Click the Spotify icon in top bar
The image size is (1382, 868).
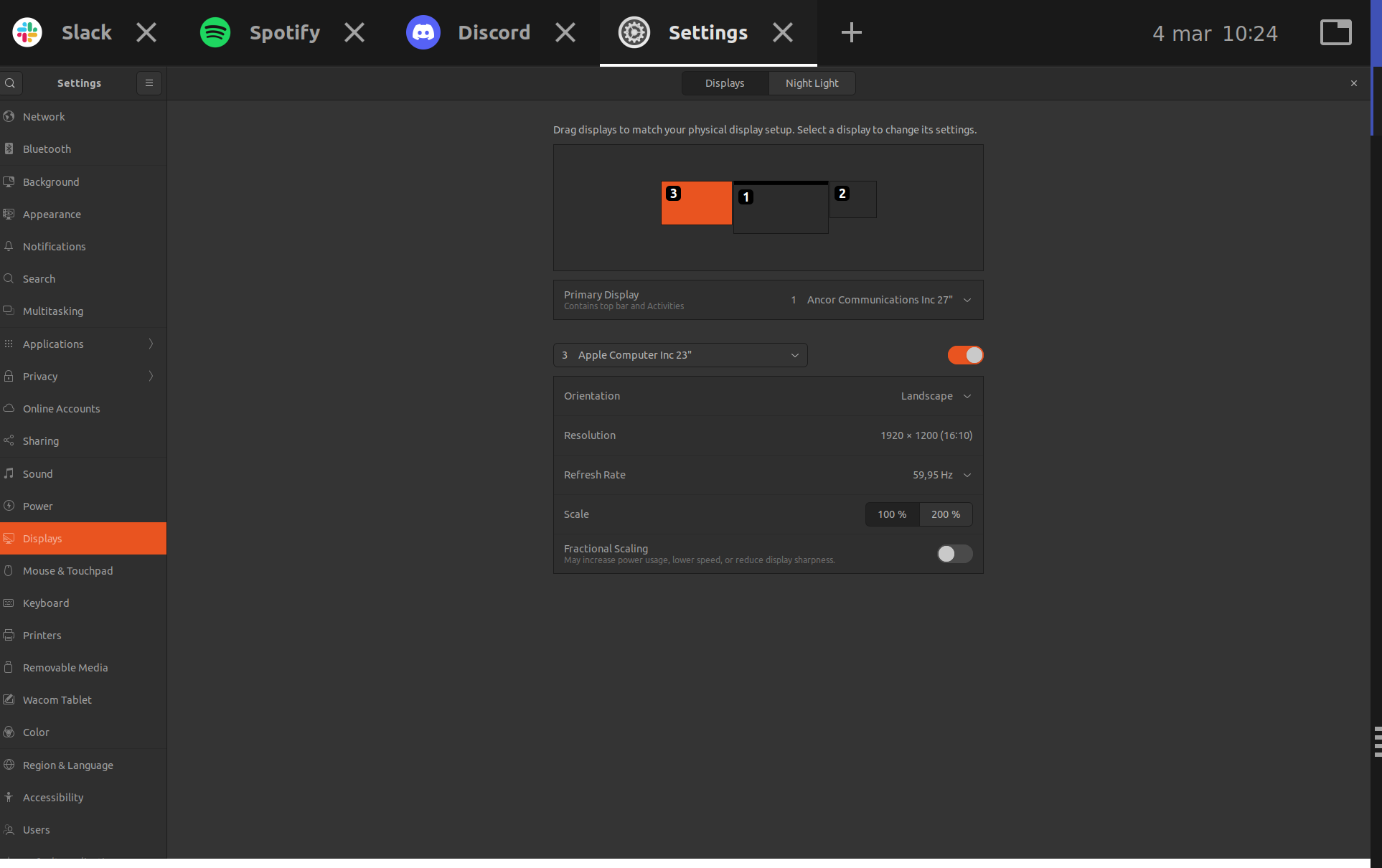215,32
